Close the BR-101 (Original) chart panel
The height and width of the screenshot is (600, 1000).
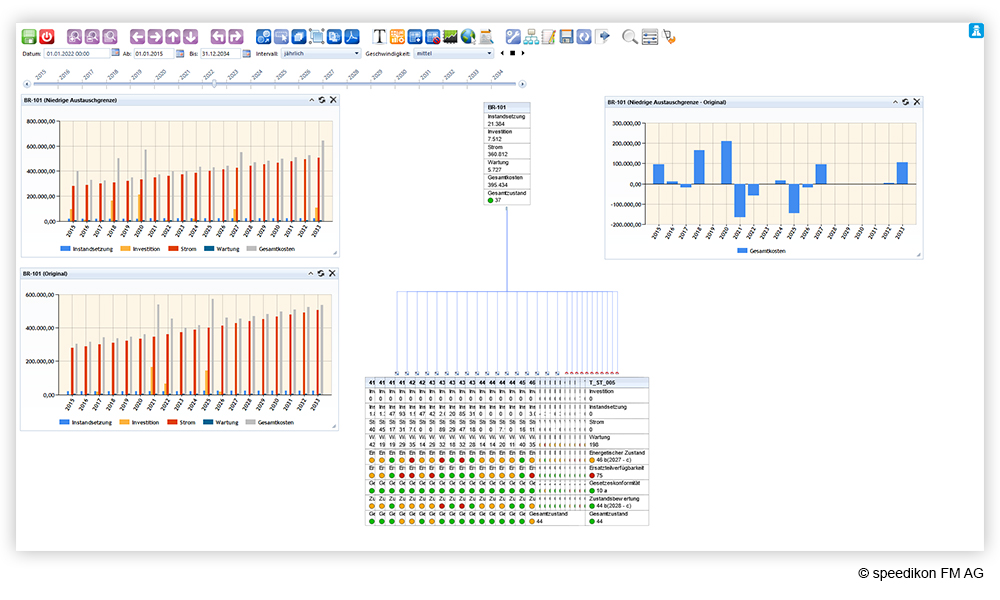332,274
